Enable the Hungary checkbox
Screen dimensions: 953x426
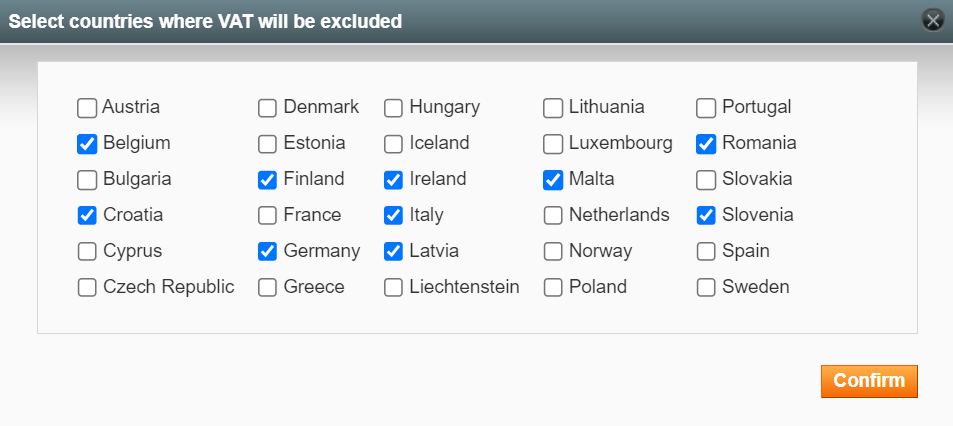[394, 108]
